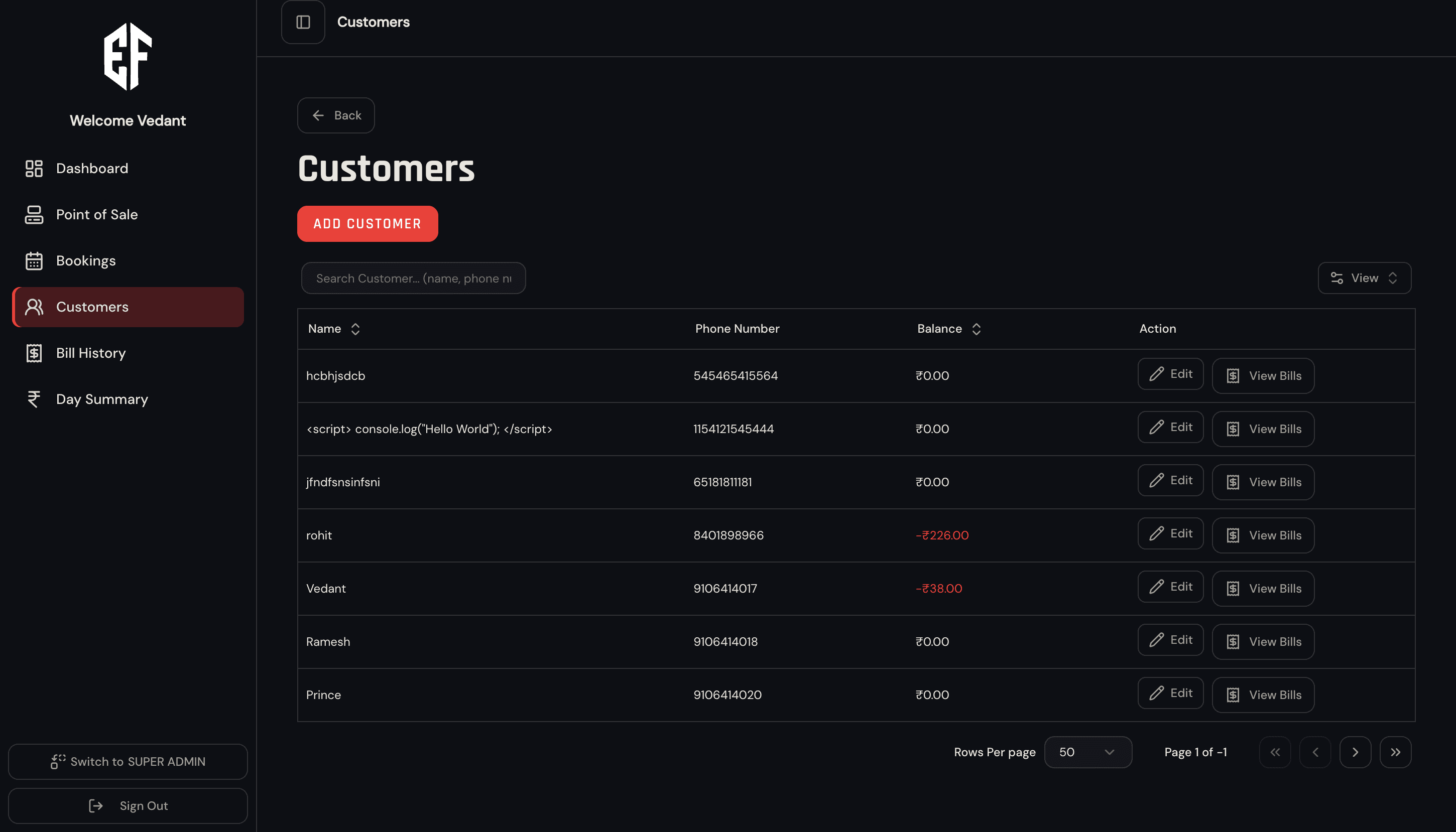Open the Rows Per page dropdown
This screenshot has height=832, width=1456.
1088,752
